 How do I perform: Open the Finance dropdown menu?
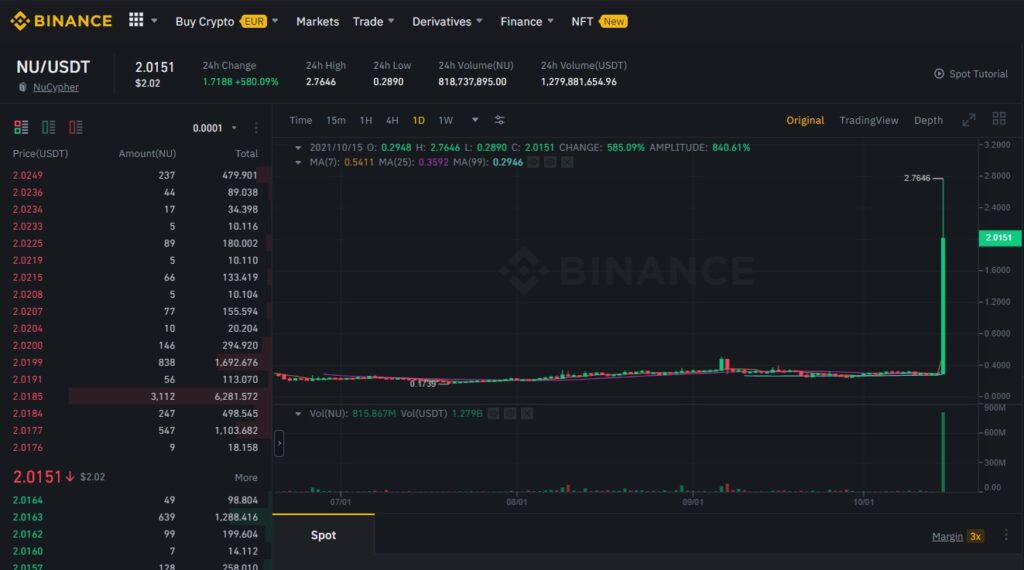pyautogui.click(x=527, y=22)
